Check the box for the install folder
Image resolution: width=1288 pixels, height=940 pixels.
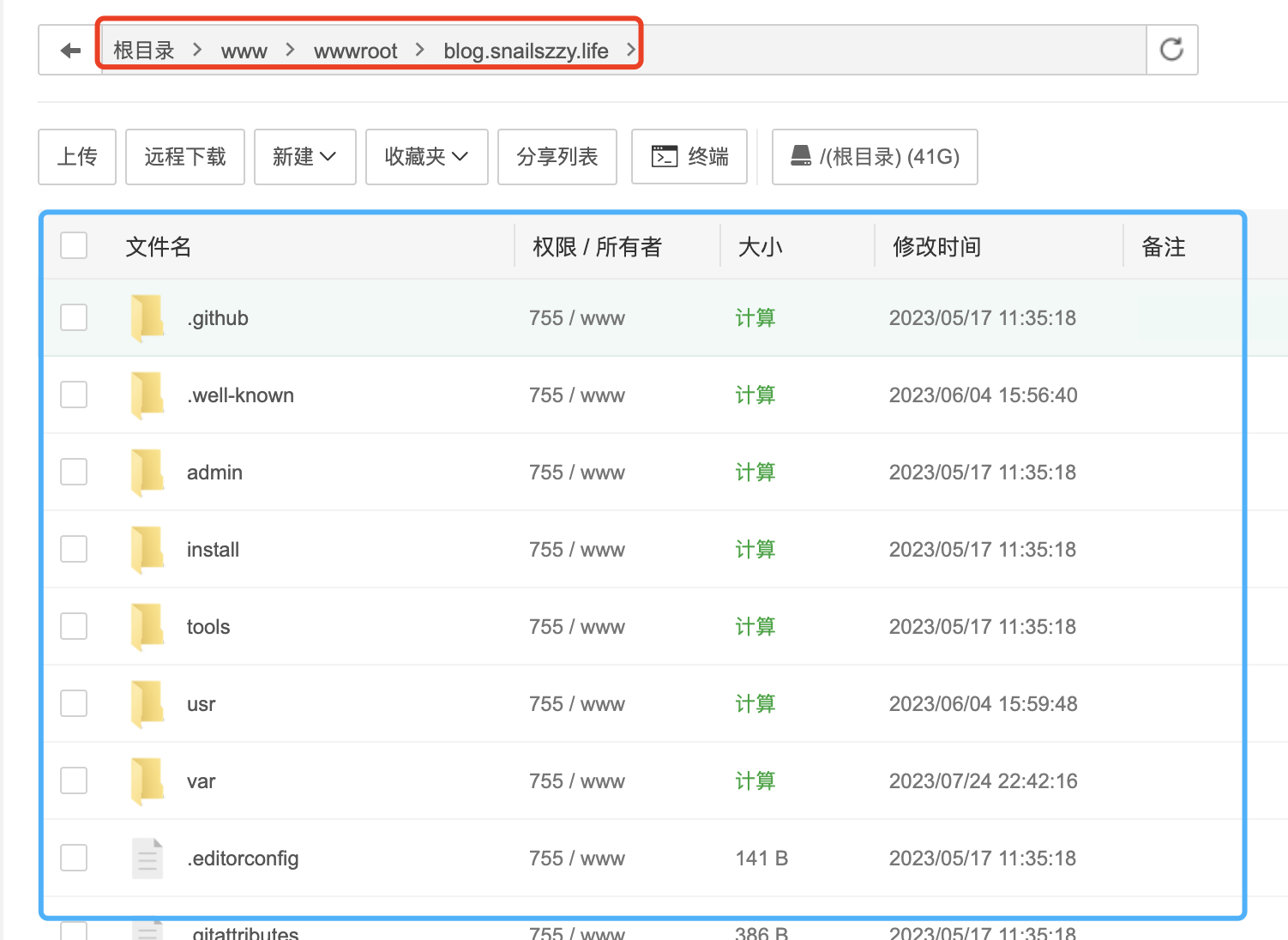[74, 549]
